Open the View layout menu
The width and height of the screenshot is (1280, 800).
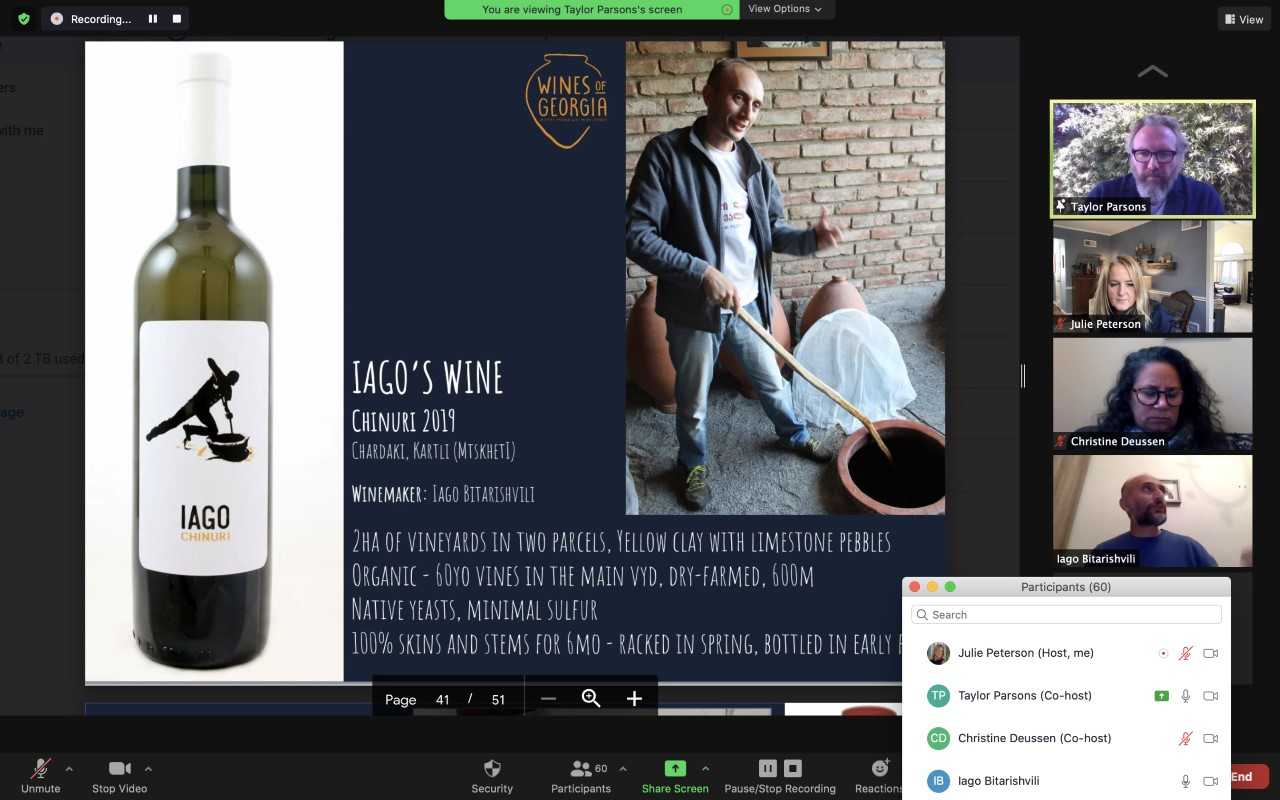tap(1244, 19)
